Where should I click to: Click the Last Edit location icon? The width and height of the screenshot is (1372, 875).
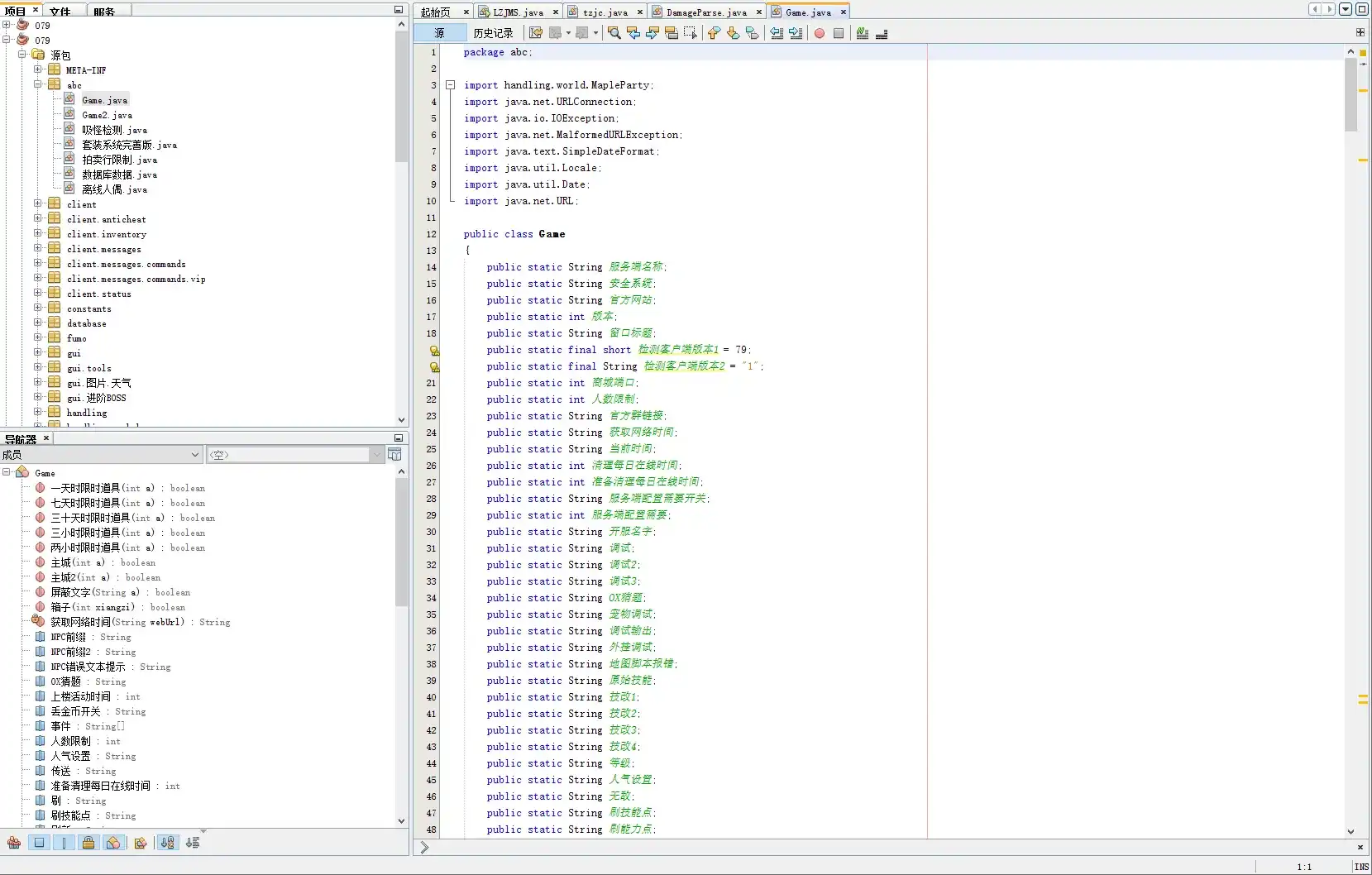pos(536,33)
